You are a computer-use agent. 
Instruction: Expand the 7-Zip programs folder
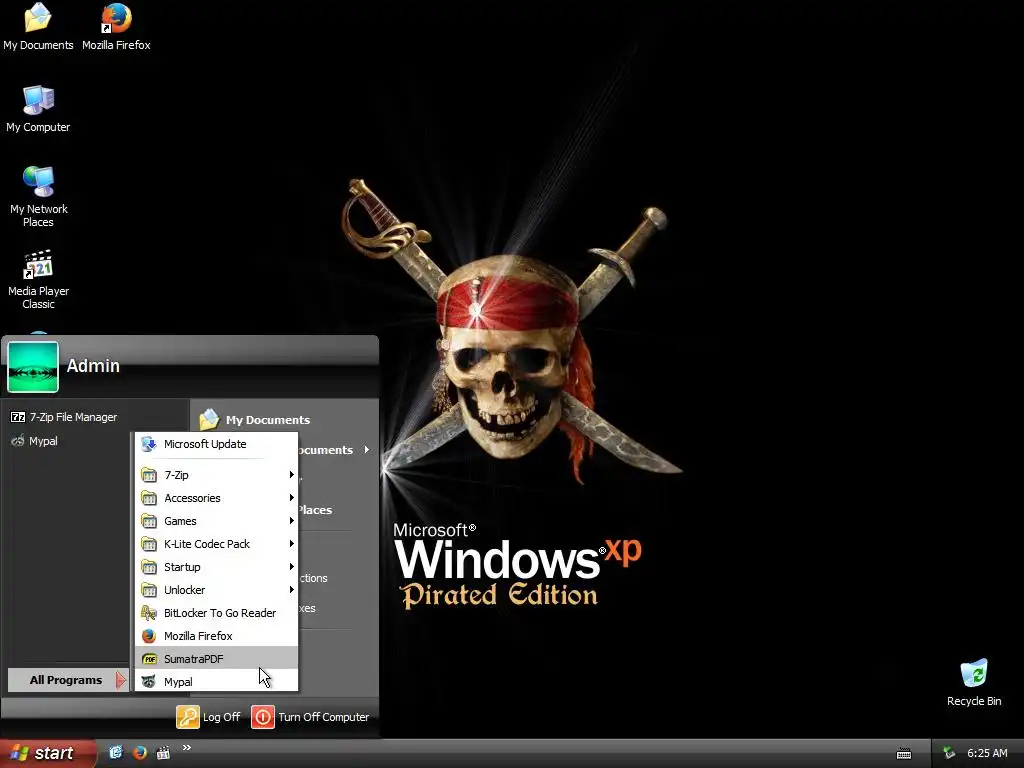(217, 475)
